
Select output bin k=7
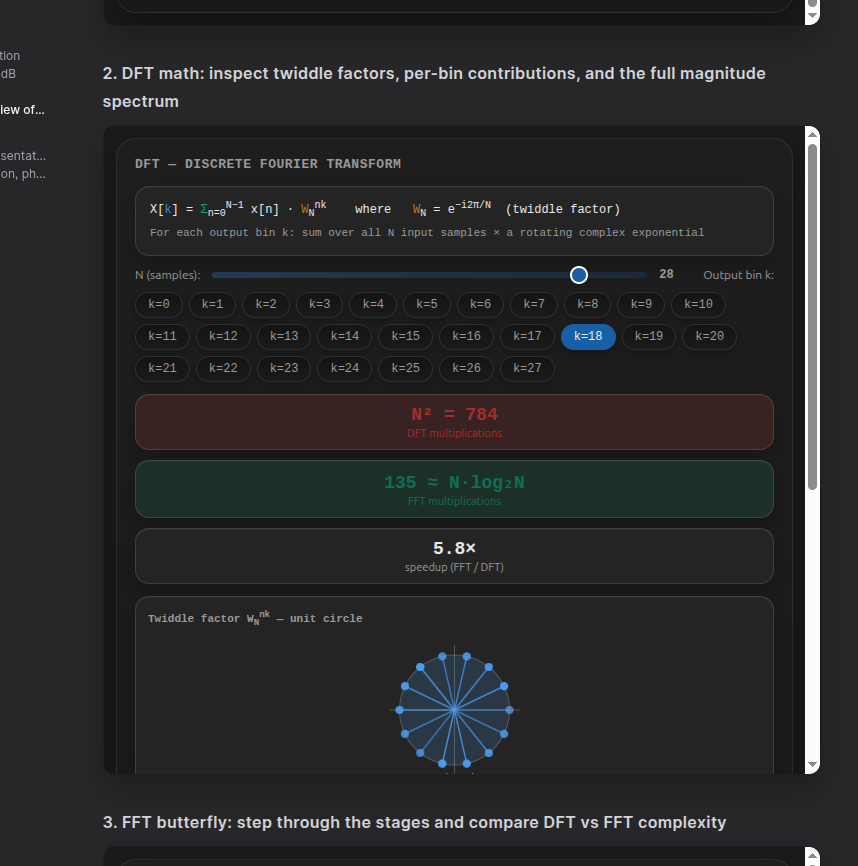click(534, 304)
